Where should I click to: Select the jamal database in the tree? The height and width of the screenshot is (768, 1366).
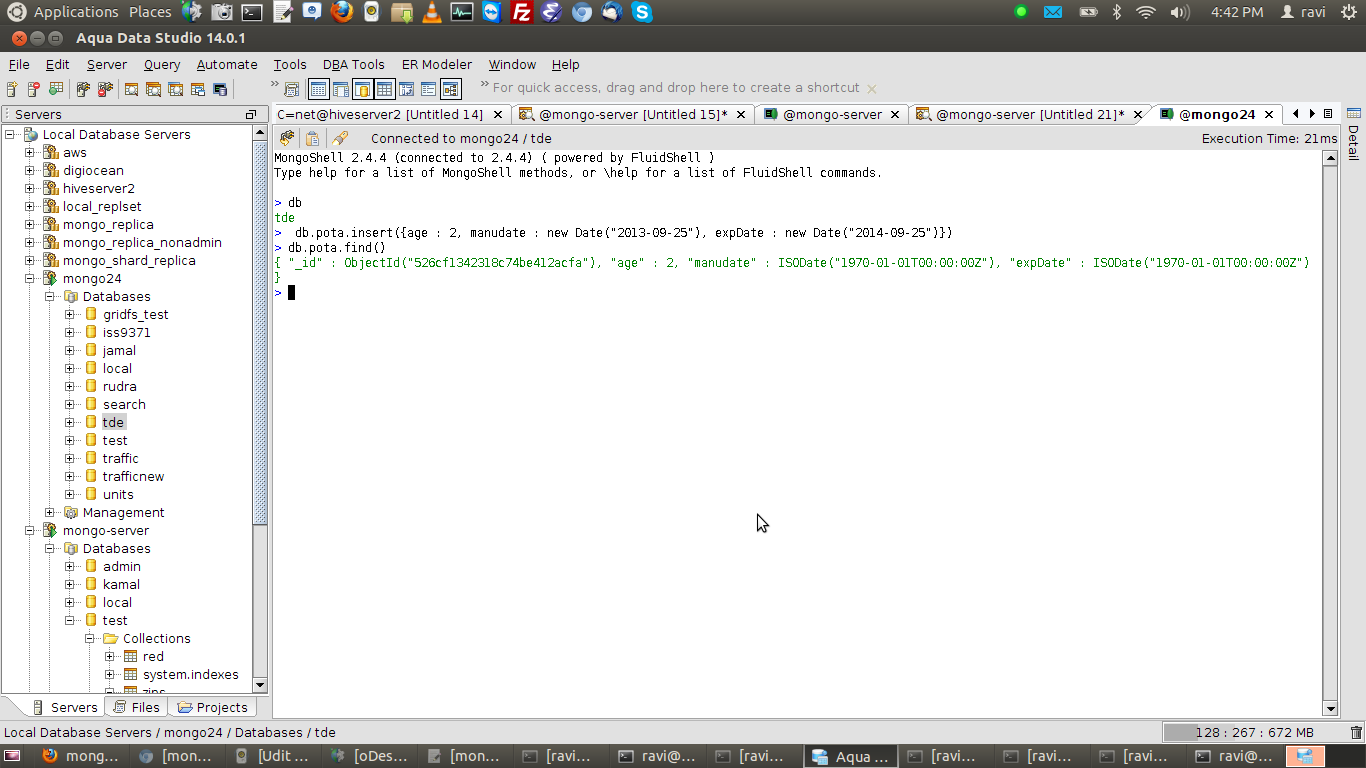[x=119, y=351]
